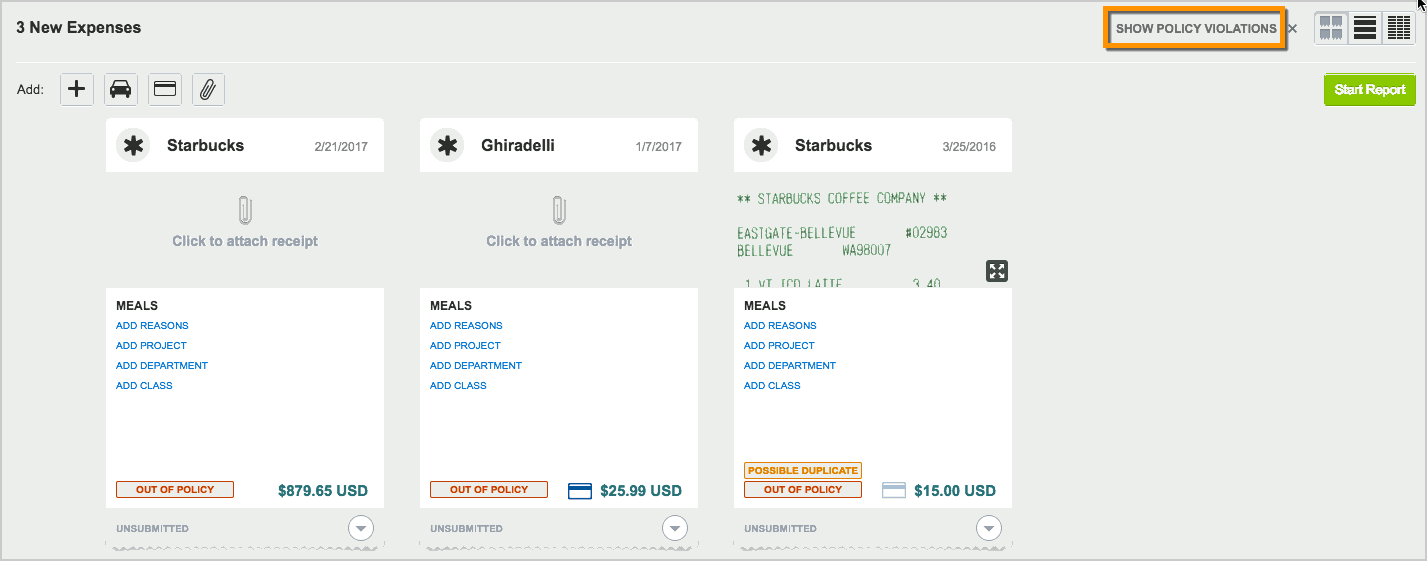Click the asterisk icon on Starbucks 2/21/2017 card

(132, 146)
